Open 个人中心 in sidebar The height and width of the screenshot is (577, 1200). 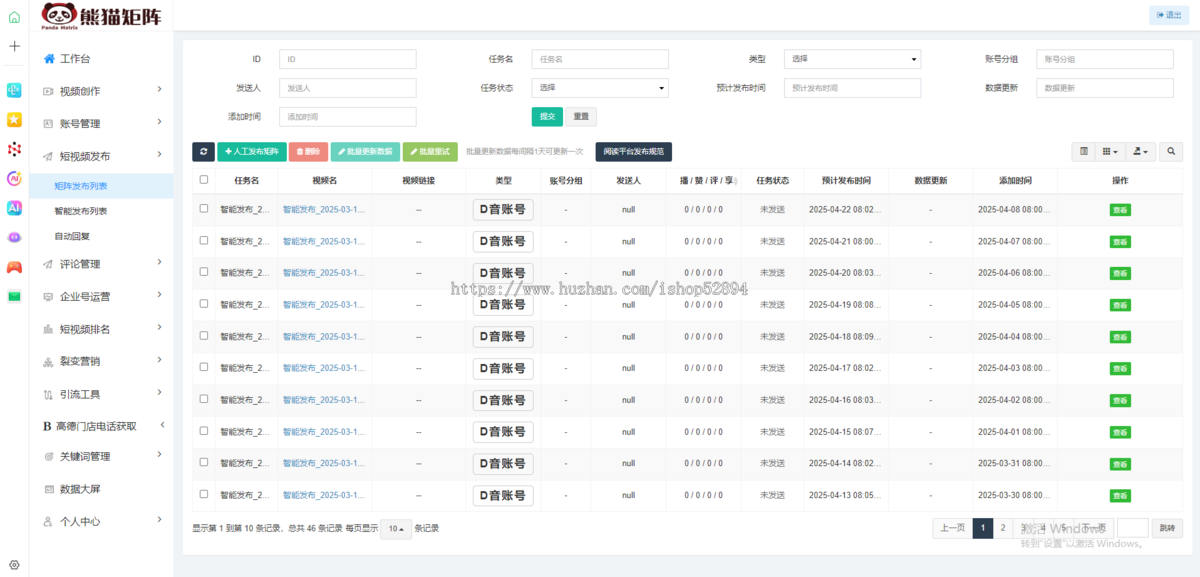coord(101,521)
